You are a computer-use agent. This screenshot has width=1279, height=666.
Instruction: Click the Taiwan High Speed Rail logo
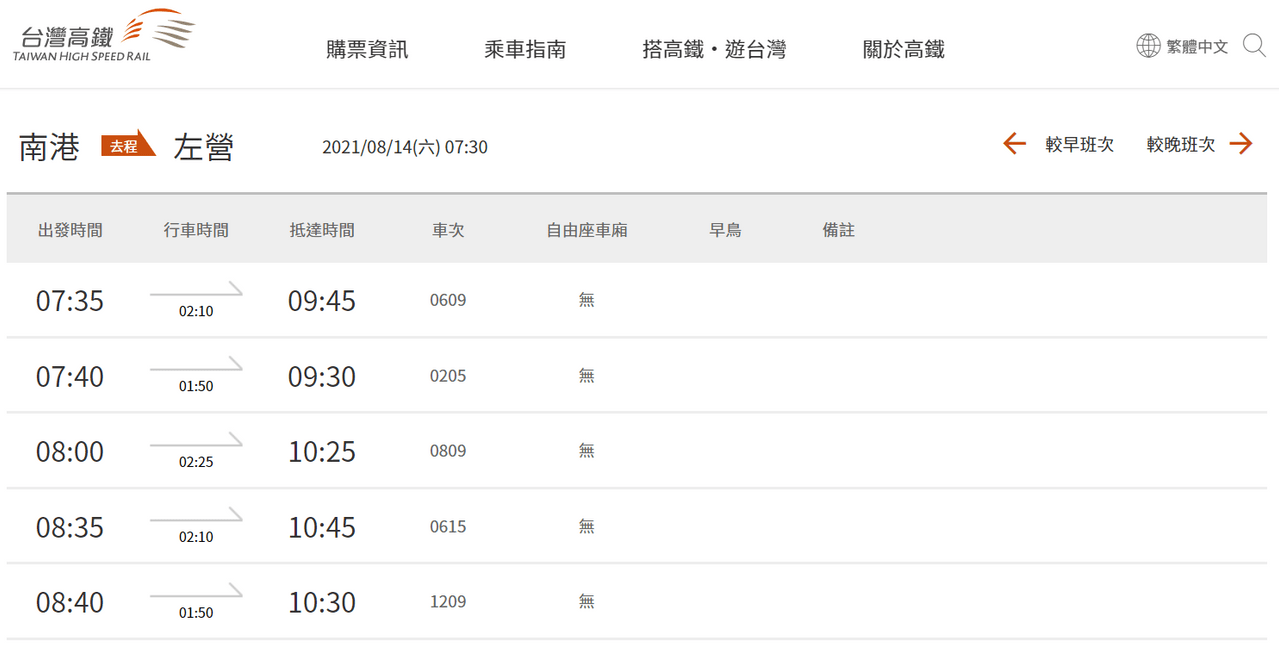click(104, 36)
